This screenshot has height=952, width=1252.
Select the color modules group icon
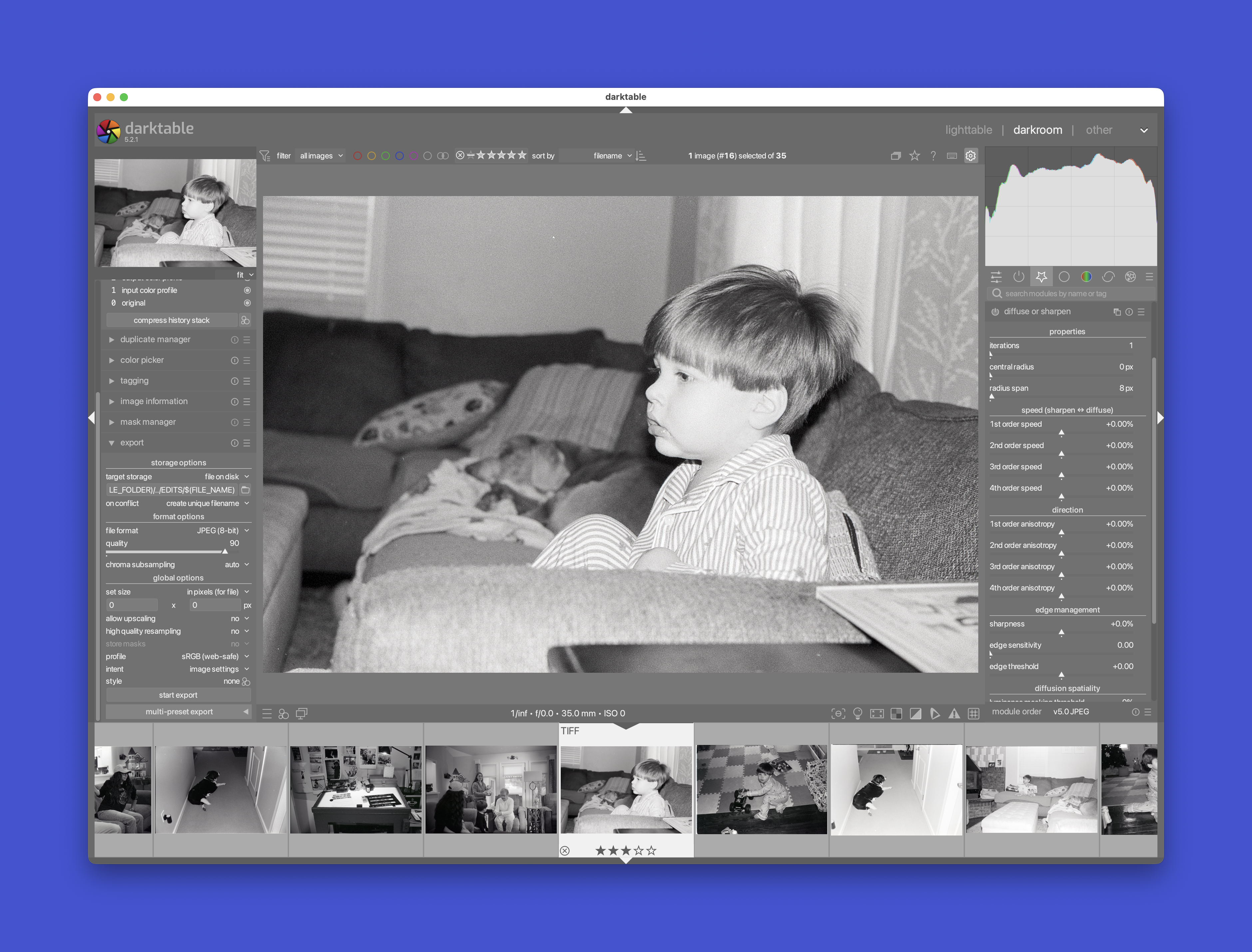(1087, 277)
